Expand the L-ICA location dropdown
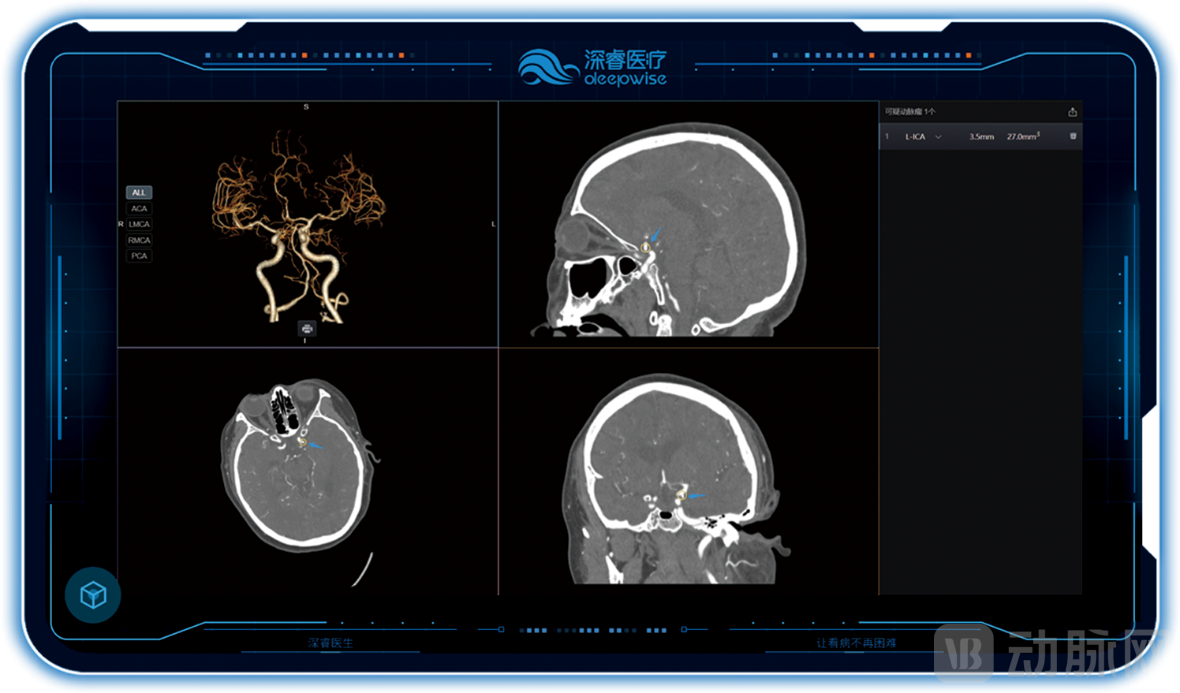 point(938,136)
